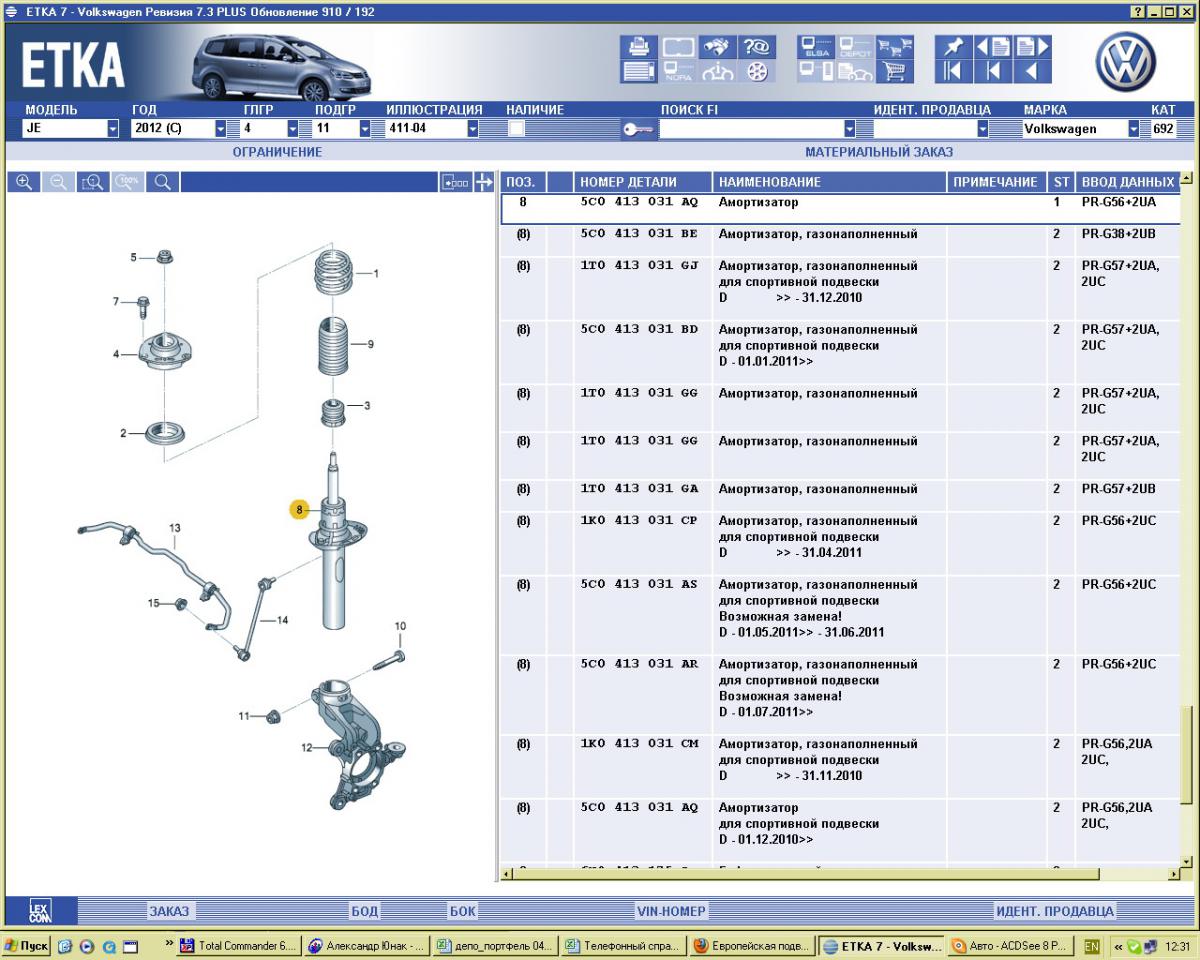The width and height of the screenshot is (1200, 960).
Task: Click the binoculars search icon
Action: pyautogui.click(x=720, y=47)
